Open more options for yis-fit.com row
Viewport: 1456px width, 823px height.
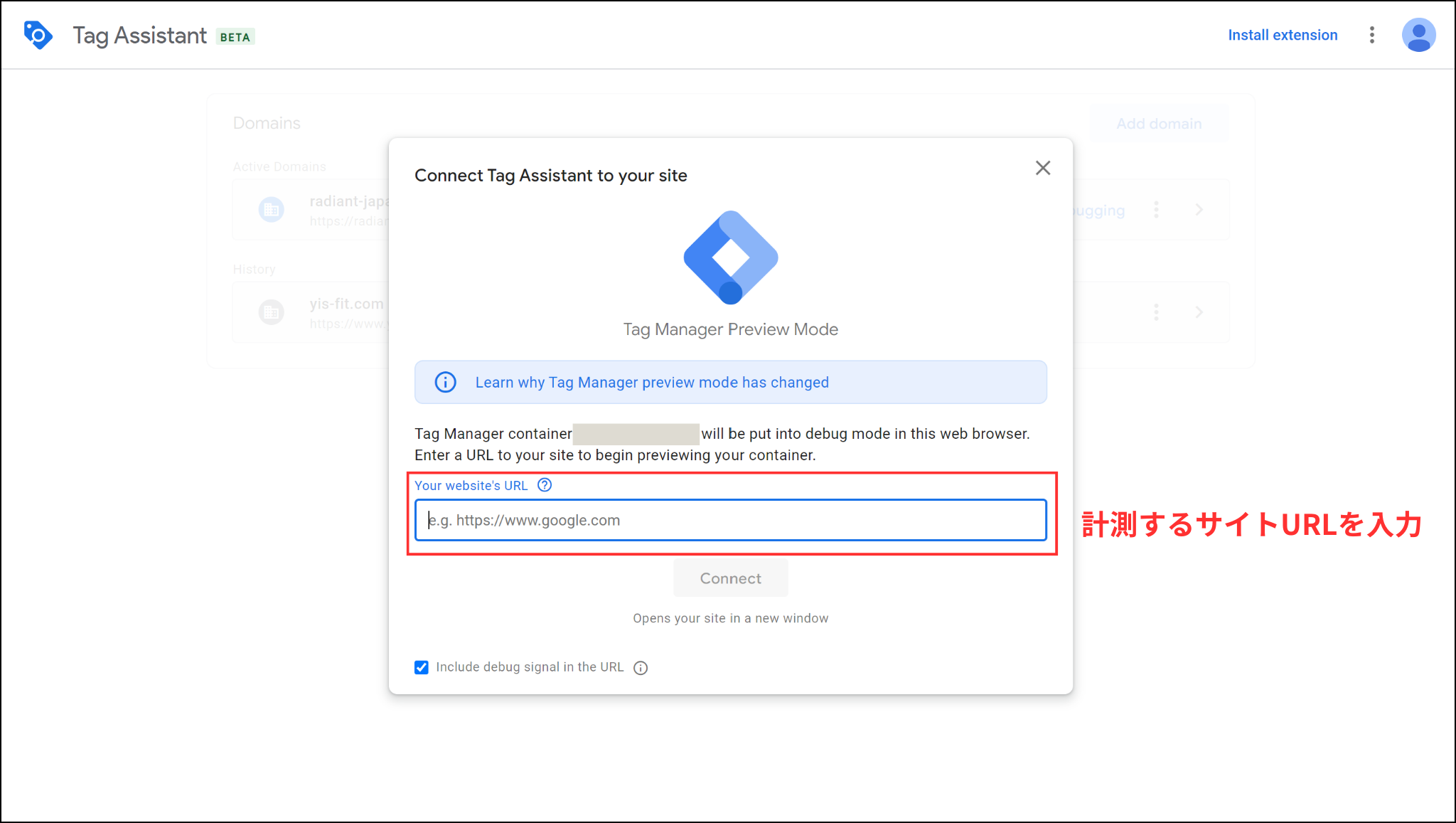(x=1156, y=312)
